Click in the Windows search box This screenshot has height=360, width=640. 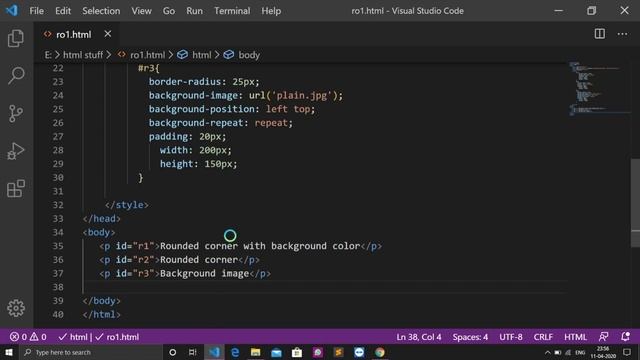[92, 352]
